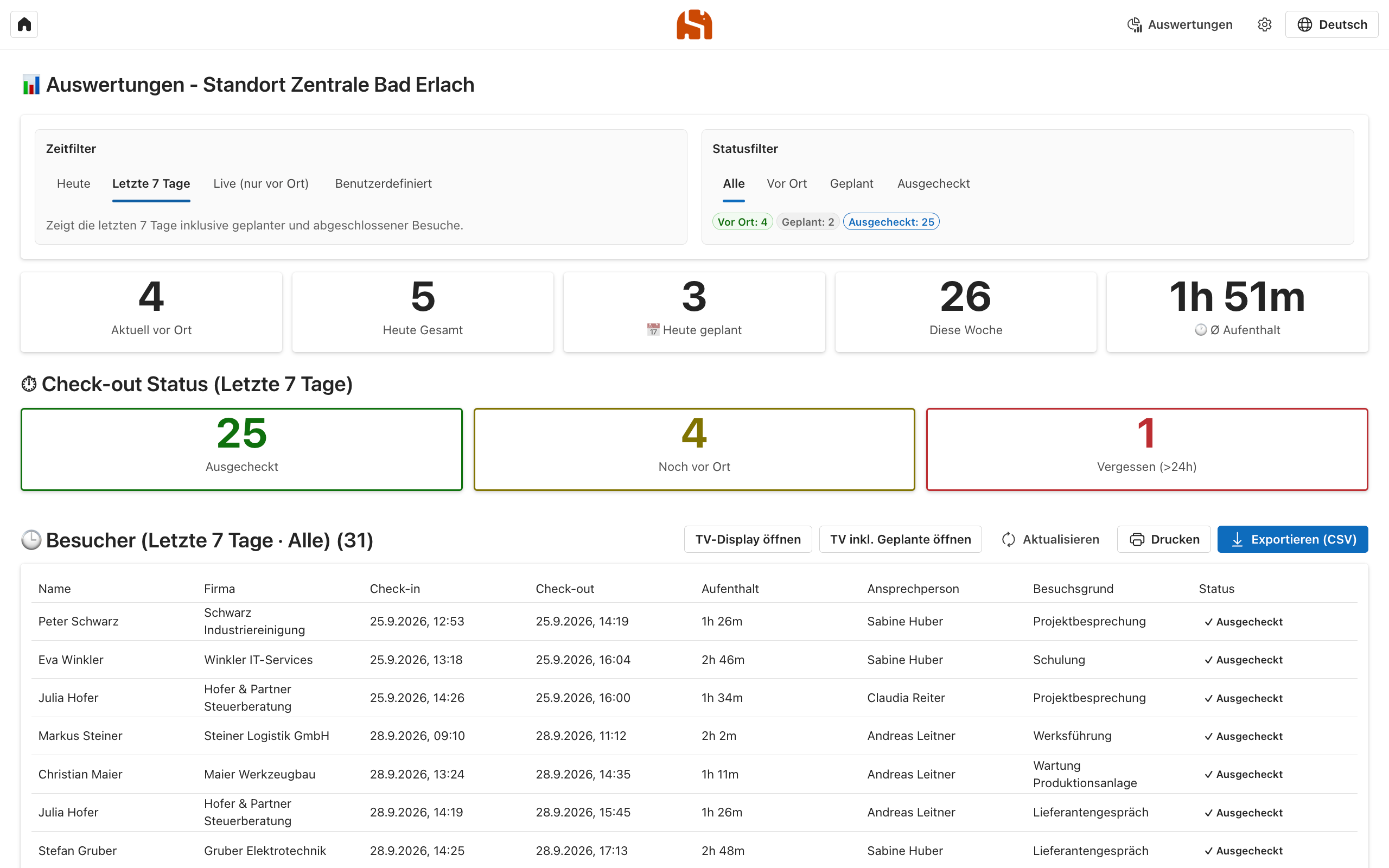
Task: Click Christian Maier's name cell
Action: click(80, 774)
